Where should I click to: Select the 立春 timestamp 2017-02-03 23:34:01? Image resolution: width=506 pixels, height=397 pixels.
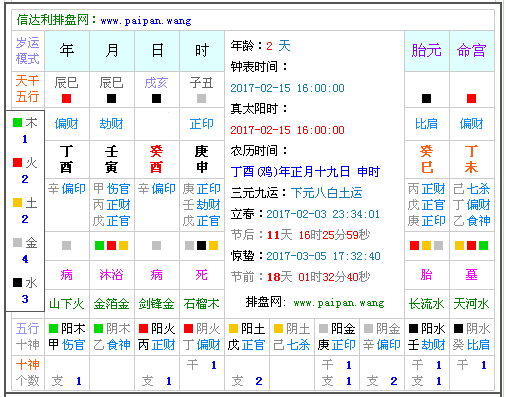323,214
